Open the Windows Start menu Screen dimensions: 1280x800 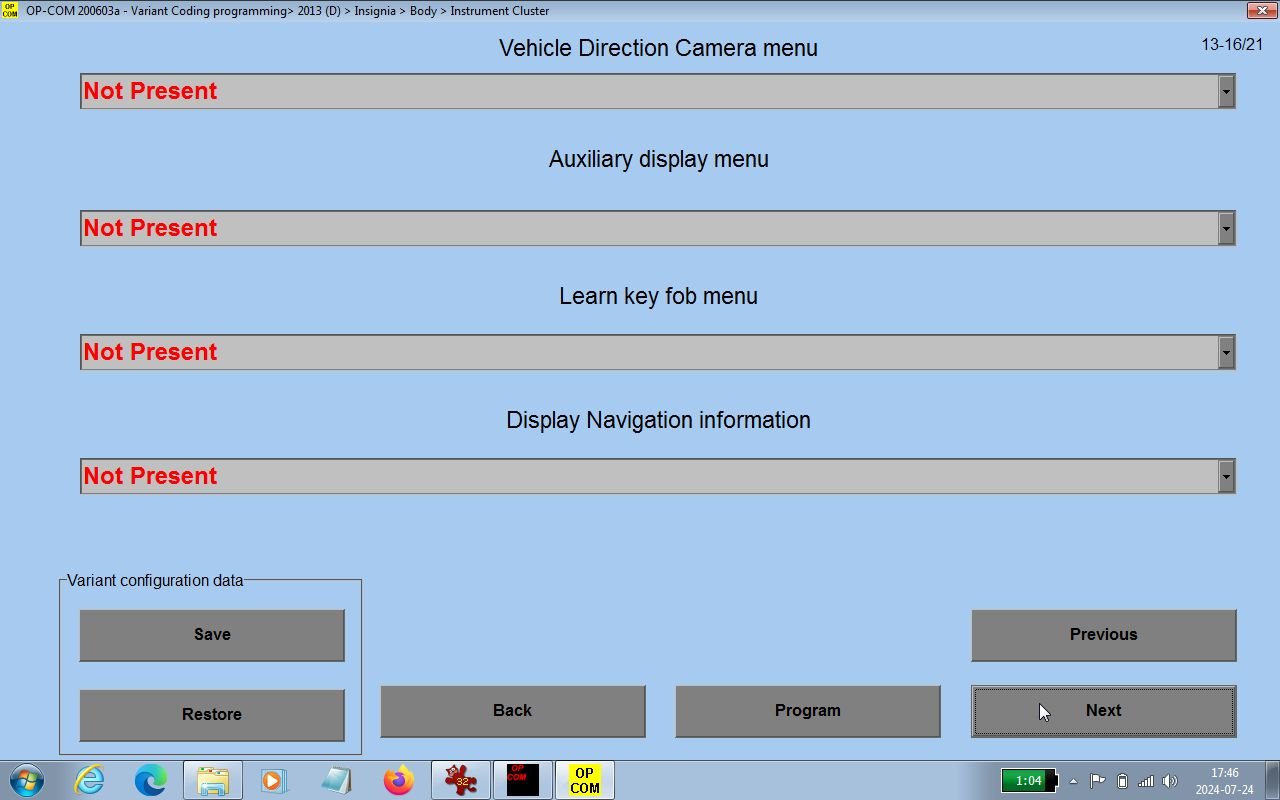tap(26, 780)
